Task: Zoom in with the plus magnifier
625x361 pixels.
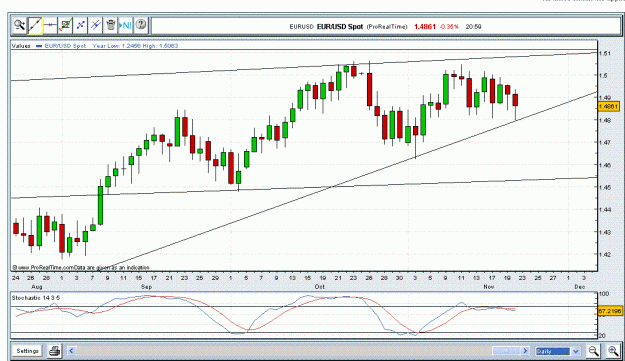Action: (613, 351)
